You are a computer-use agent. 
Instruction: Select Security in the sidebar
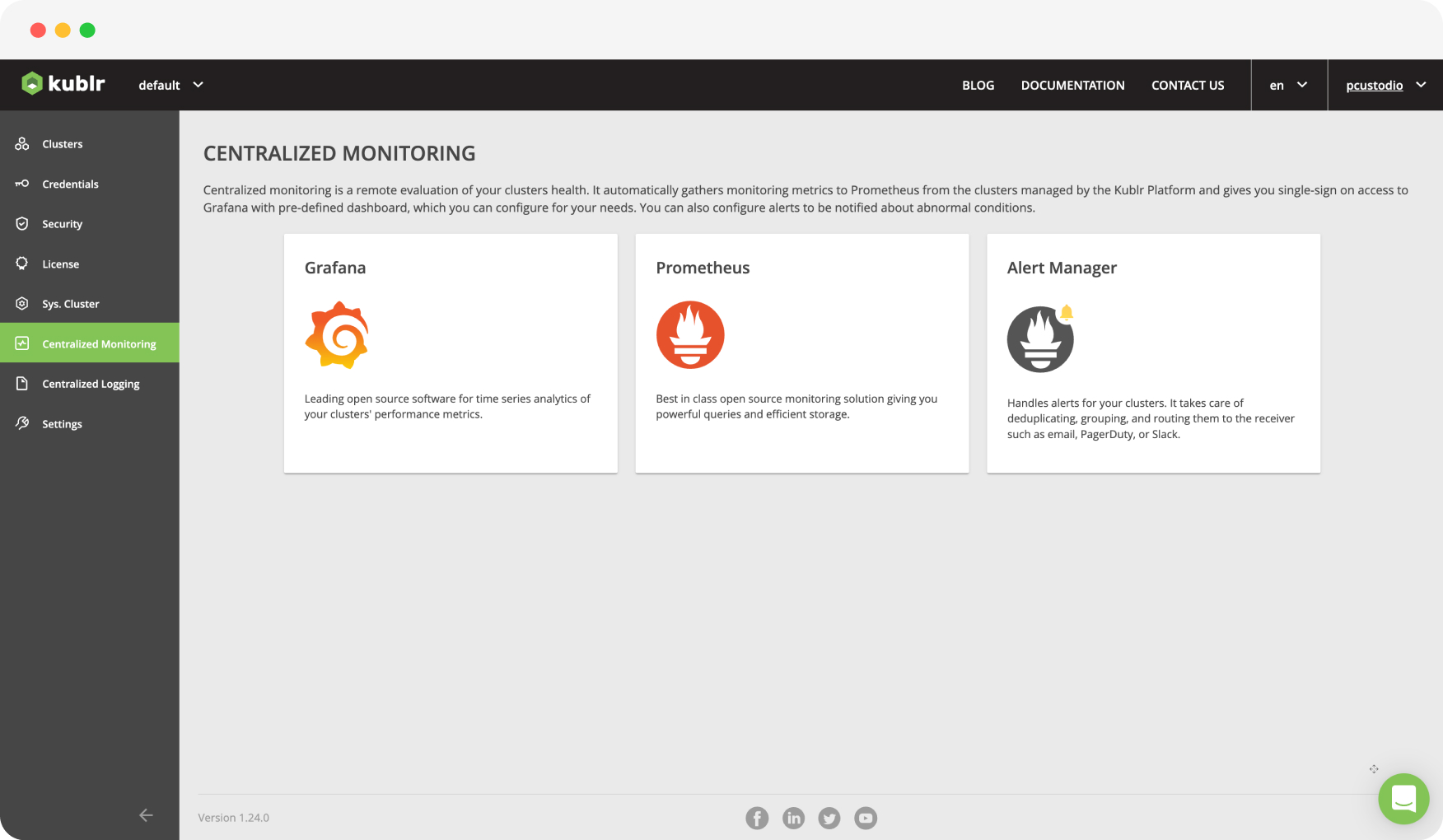point(90,224)
